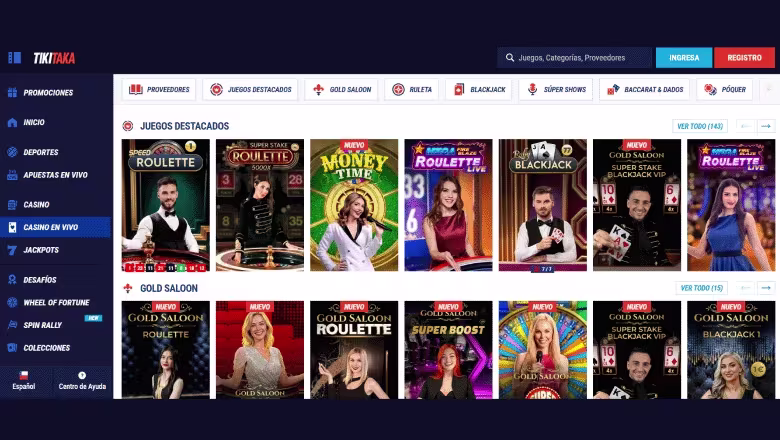Screen dimensions: 780x440
Task: Open Apuestas en Vivo sidebar item
Action: tap(56, 175)
